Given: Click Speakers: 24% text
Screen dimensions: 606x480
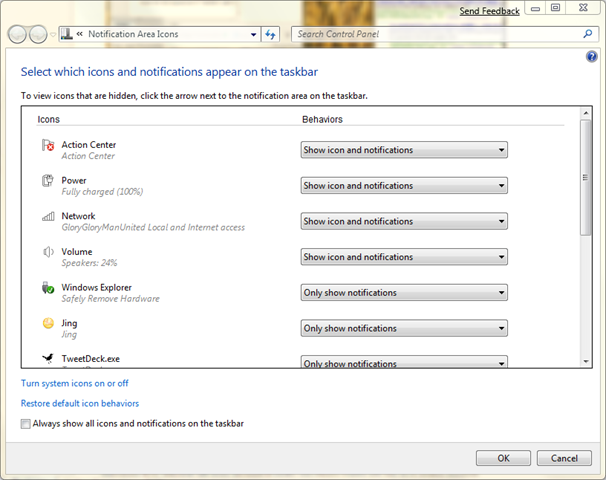Looking at the screenshot, I should pos(89,263).
